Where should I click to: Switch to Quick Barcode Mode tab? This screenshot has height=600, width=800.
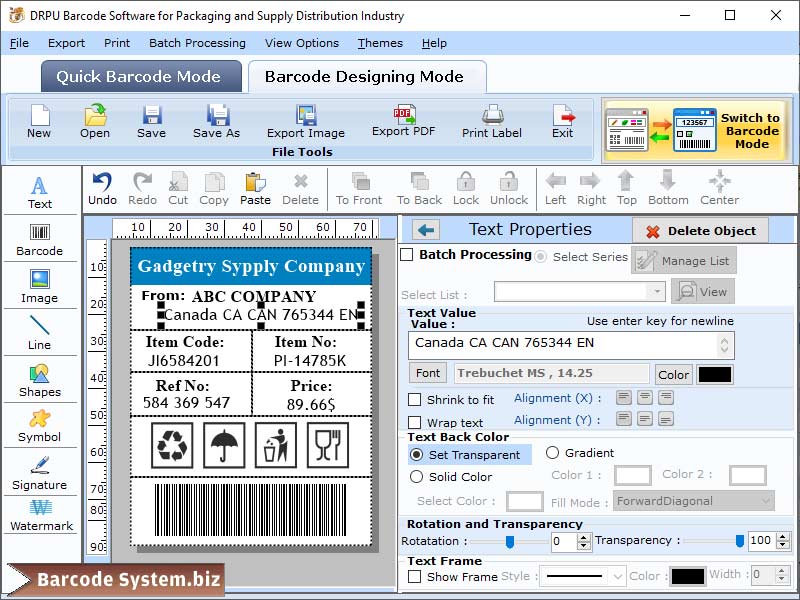tap(140, 76)
